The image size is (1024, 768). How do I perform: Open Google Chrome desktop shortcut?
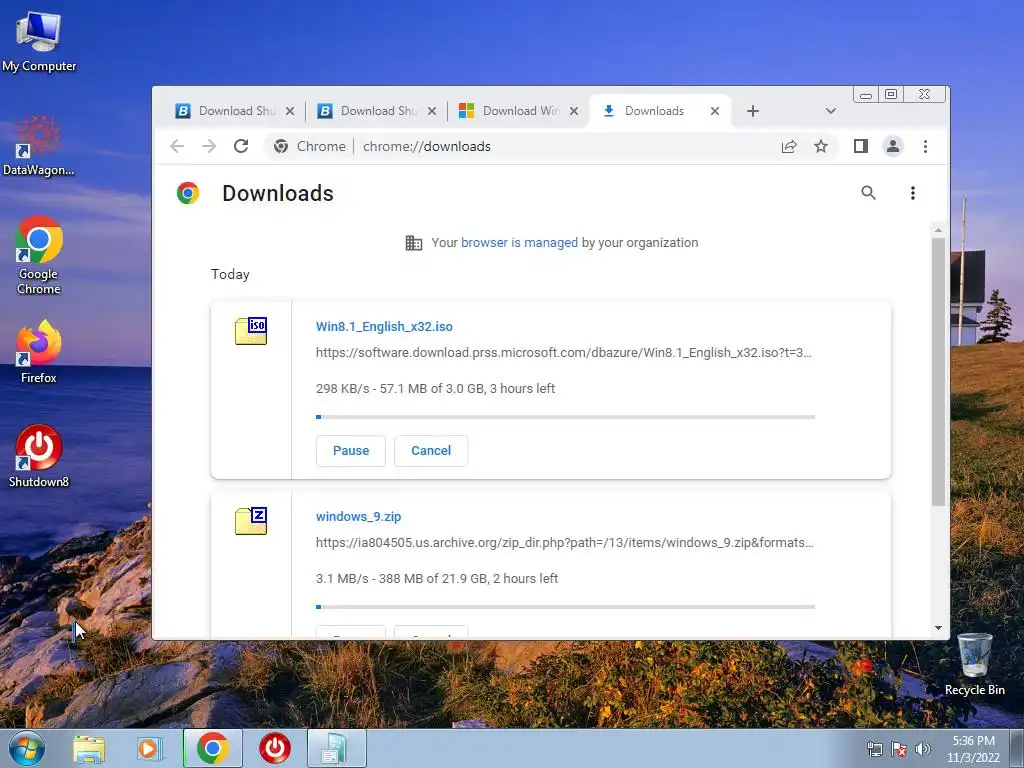(x=39, y=255)
